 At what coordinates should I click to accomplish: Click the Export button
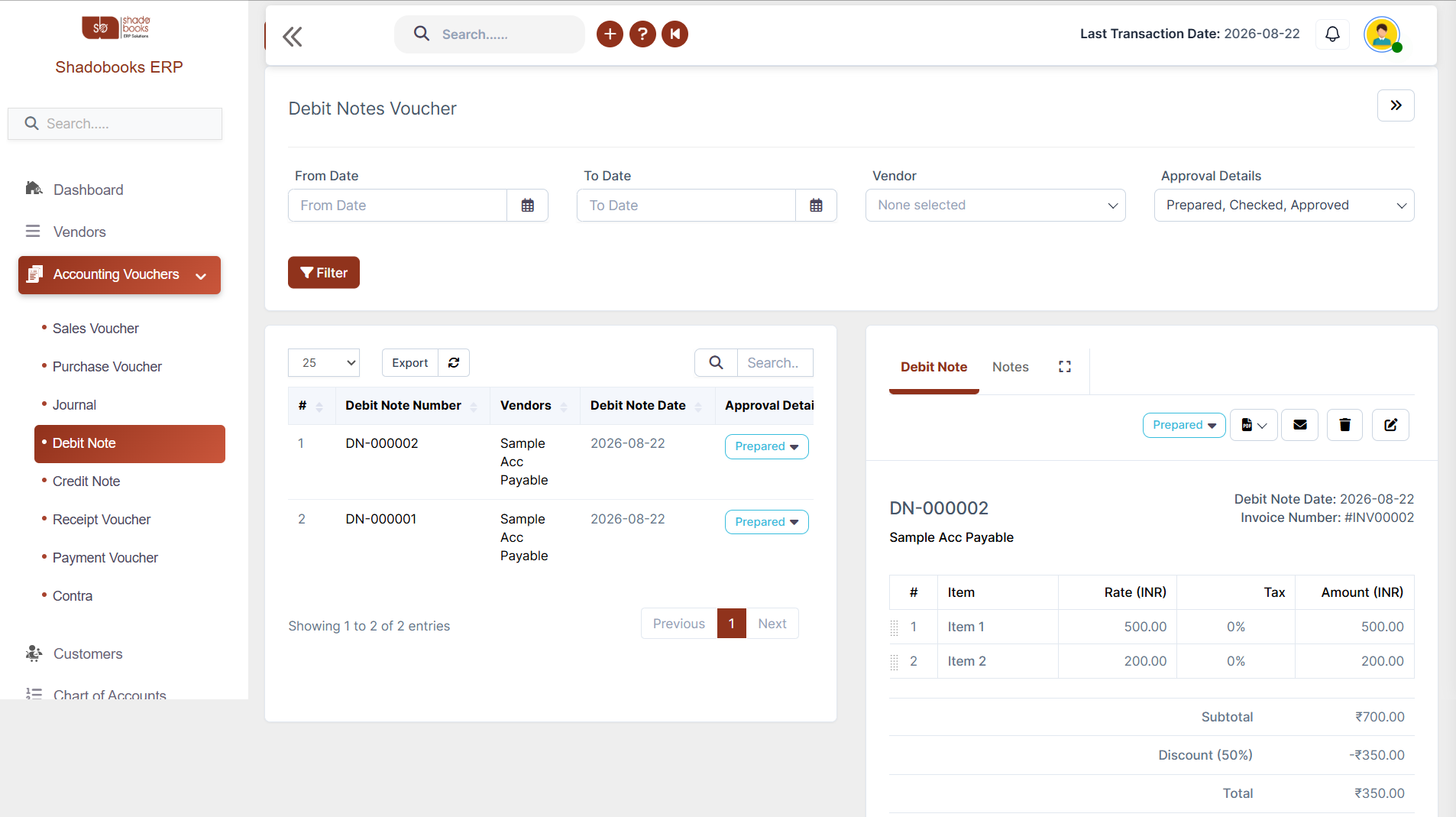coord(410,363)
